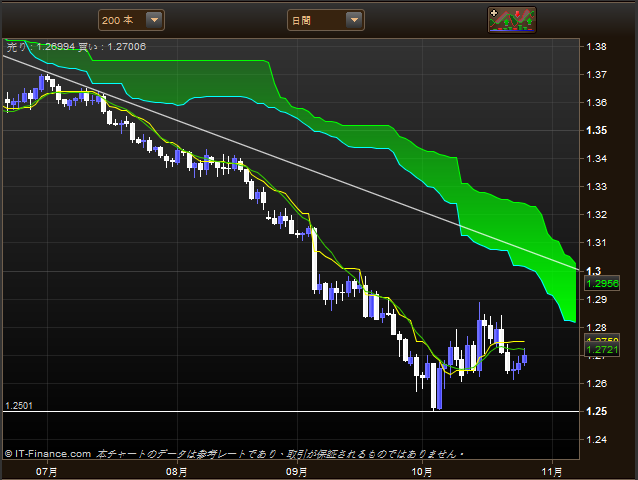Screen dimensions: 638x480
Task: Click the 09月 date axis label
Action: (297, 472)
